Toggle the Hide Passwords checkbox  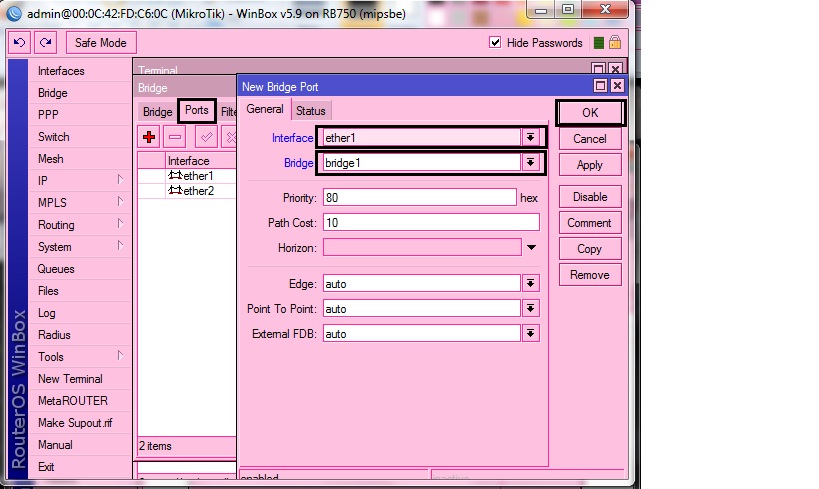495,42
